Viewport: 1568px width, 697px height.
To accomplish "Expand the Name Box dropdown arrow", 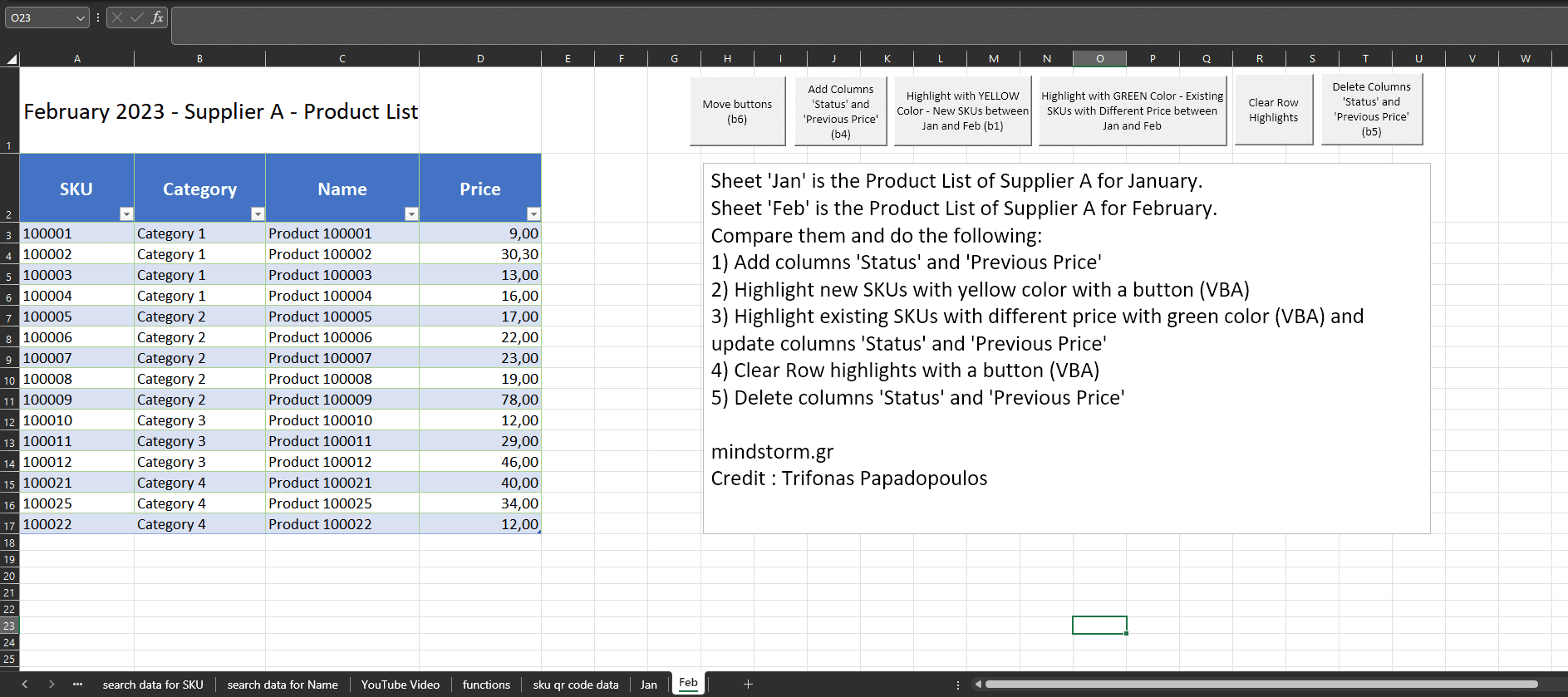I will [x=80, y=17].
